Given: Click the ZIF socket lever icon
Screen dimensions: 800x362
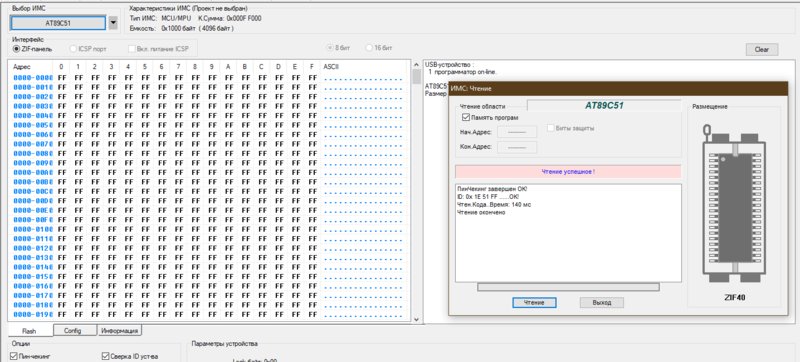Looking at the screenshot, I should [x=707, y=133].
